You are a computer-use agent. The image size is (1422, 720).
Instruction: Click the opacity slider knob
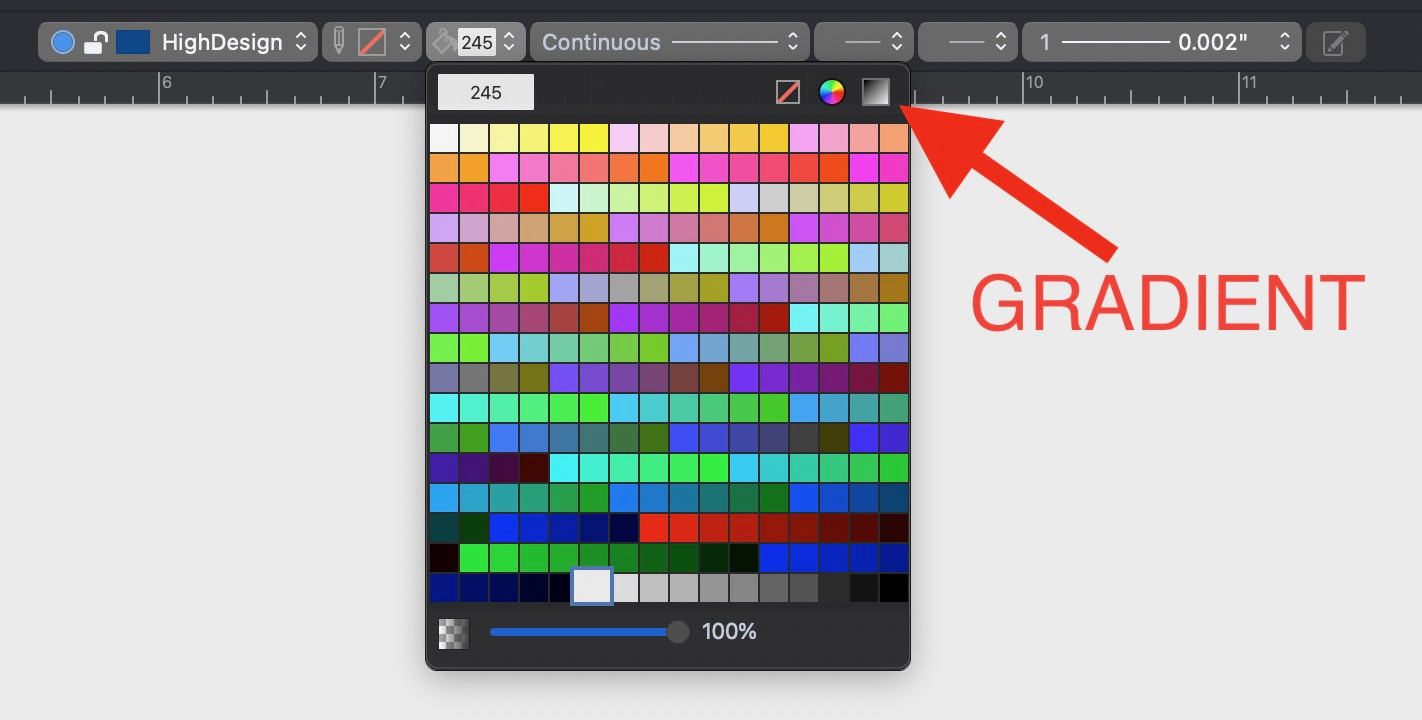point(678,632)
